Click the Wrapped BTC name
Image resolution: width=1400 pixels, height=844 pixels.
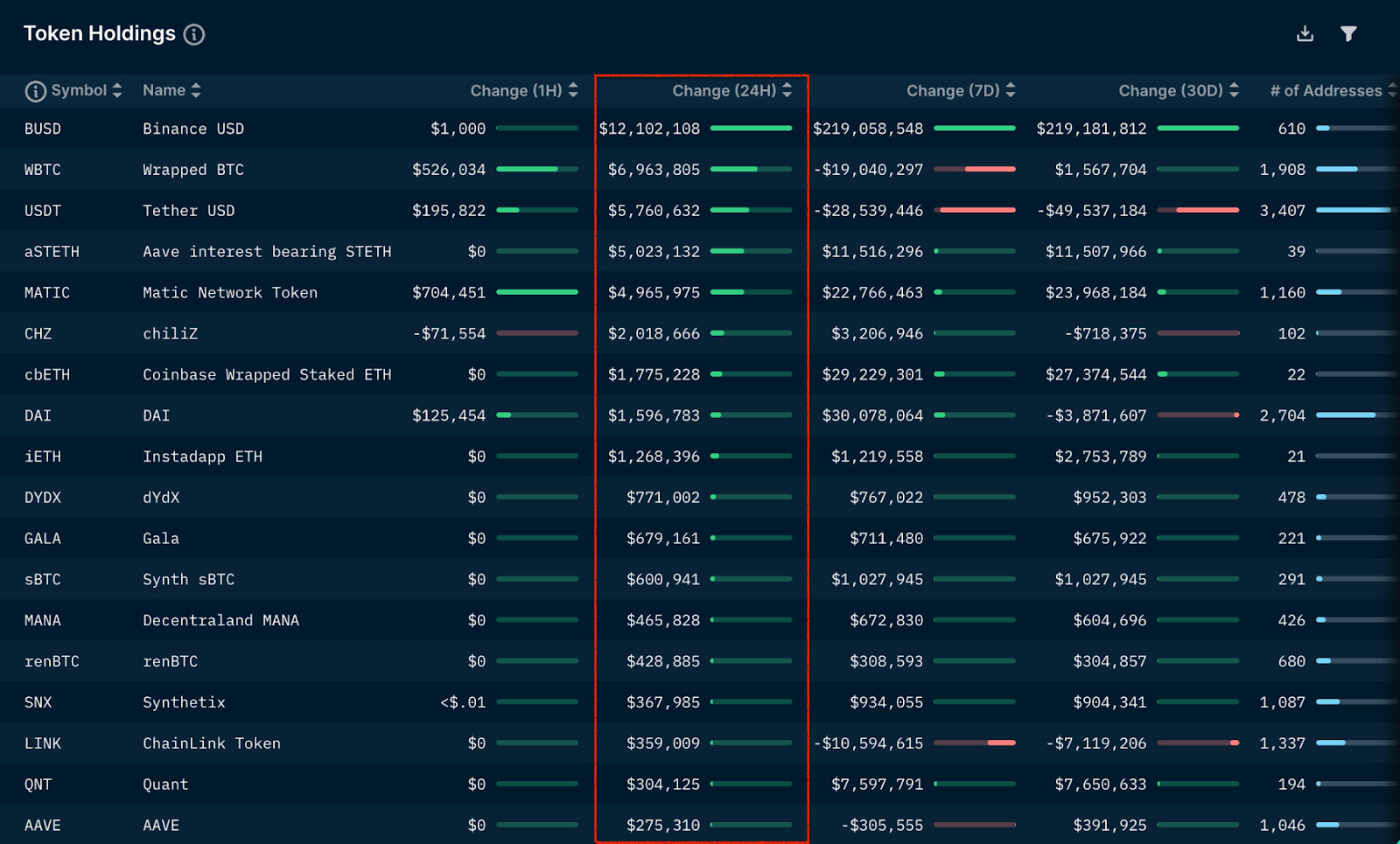[193, 170]
